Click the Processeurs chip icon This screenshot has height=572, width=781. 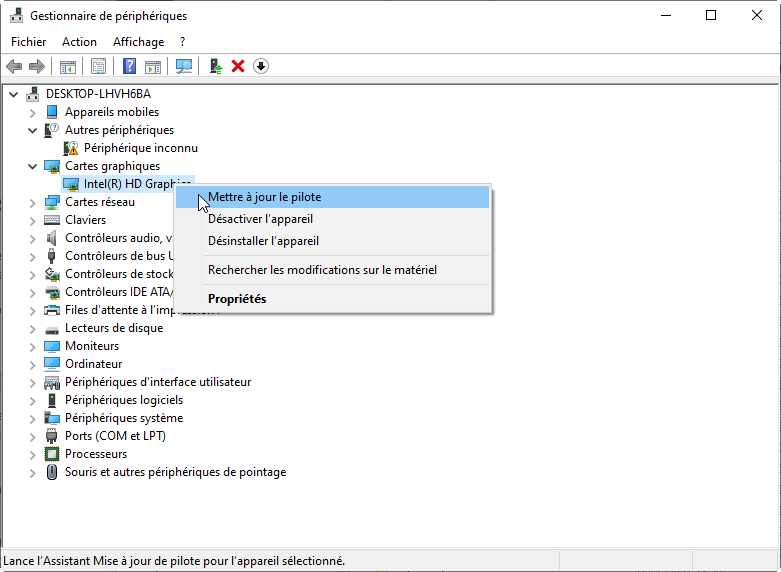click(52, 454)
